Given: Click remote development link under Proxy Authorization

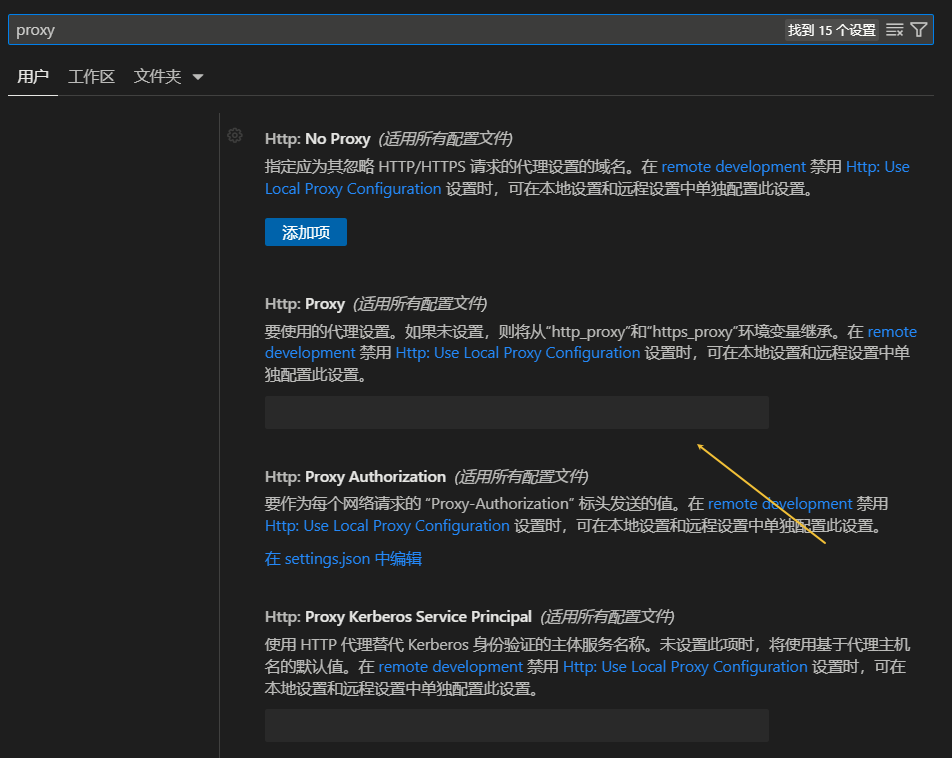Looking at the screenshot, I should coord(780,504).
